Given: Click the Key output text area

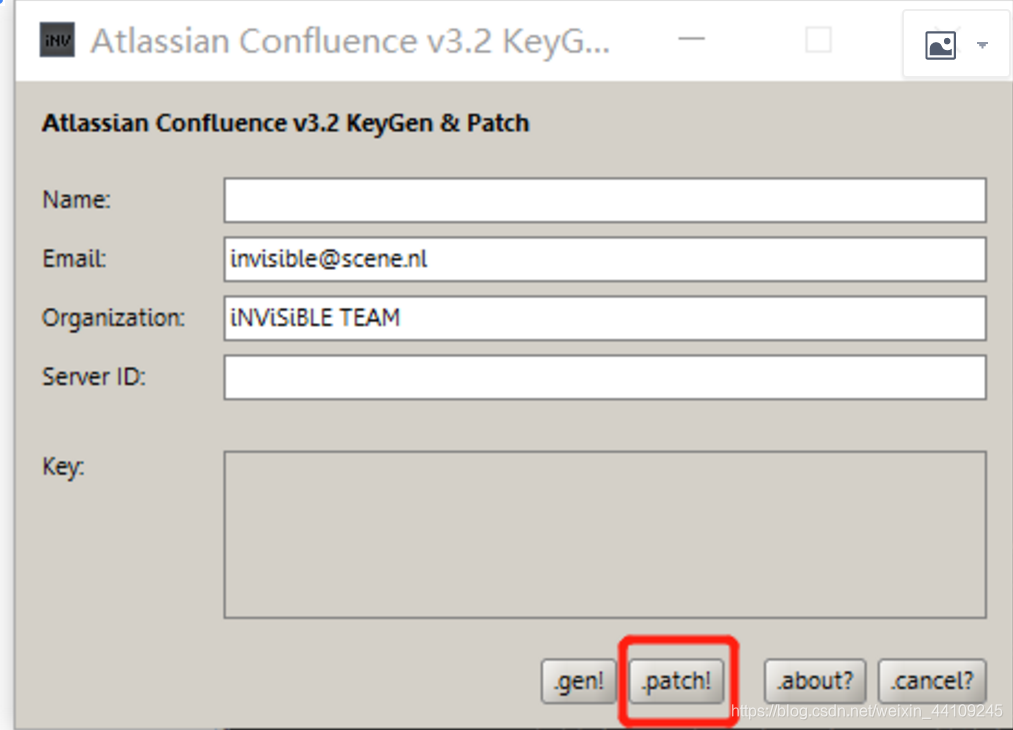Looking at the screenshot, I should (x=605, y=535).
